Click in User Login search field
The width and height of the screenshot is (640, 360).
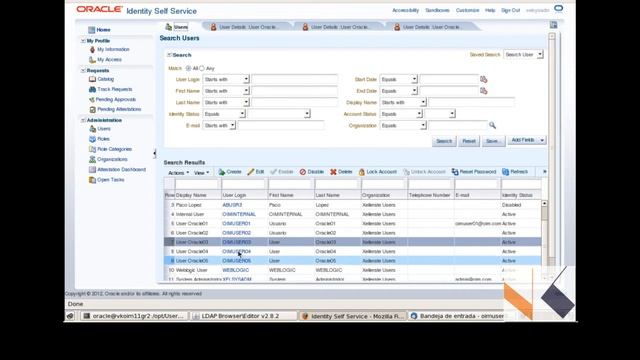tap(295, 79)
